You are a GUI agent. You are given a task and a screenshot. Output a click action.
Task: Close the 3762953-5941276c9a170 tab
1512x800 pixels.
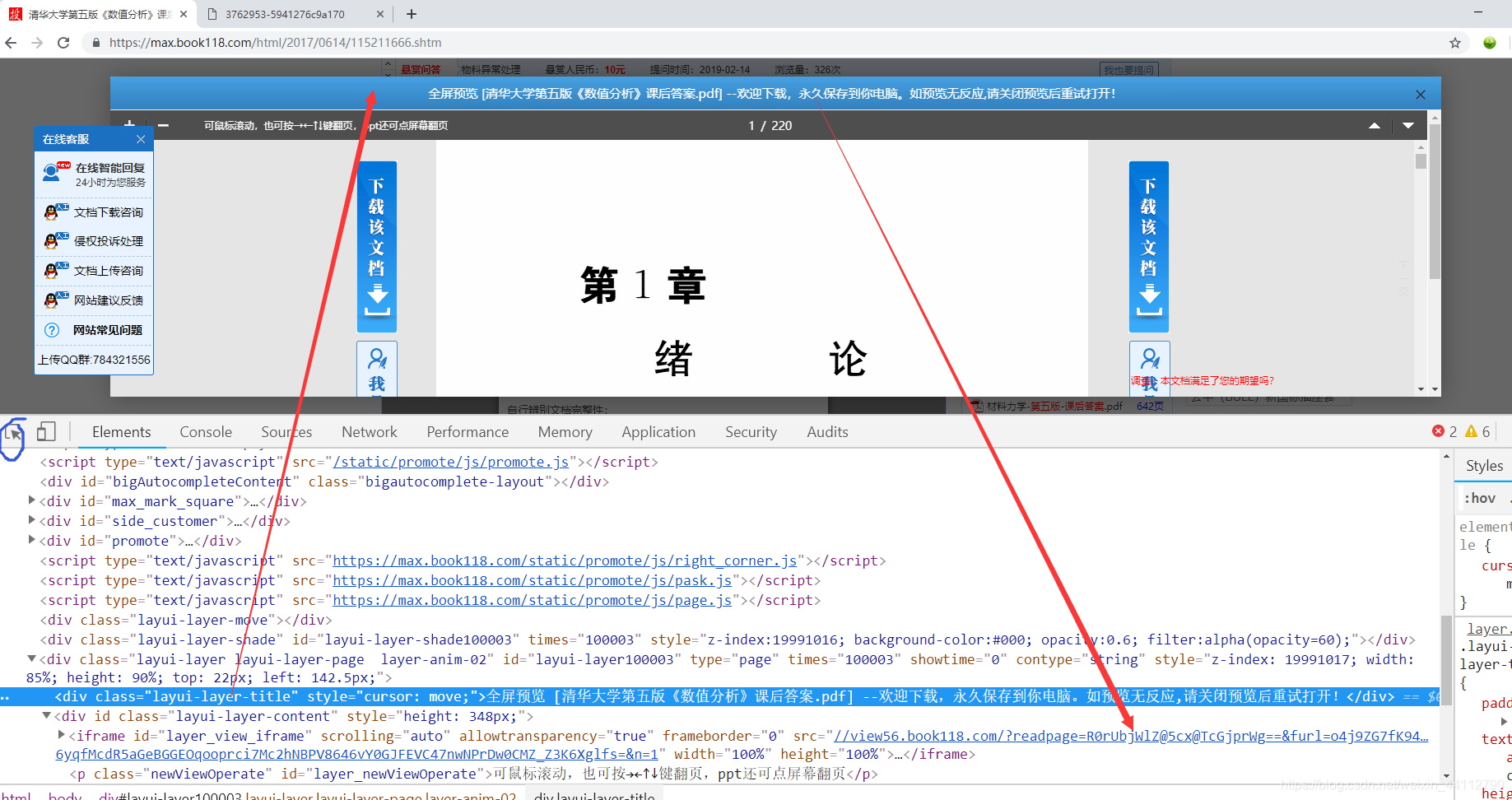[x=379, y=14]
